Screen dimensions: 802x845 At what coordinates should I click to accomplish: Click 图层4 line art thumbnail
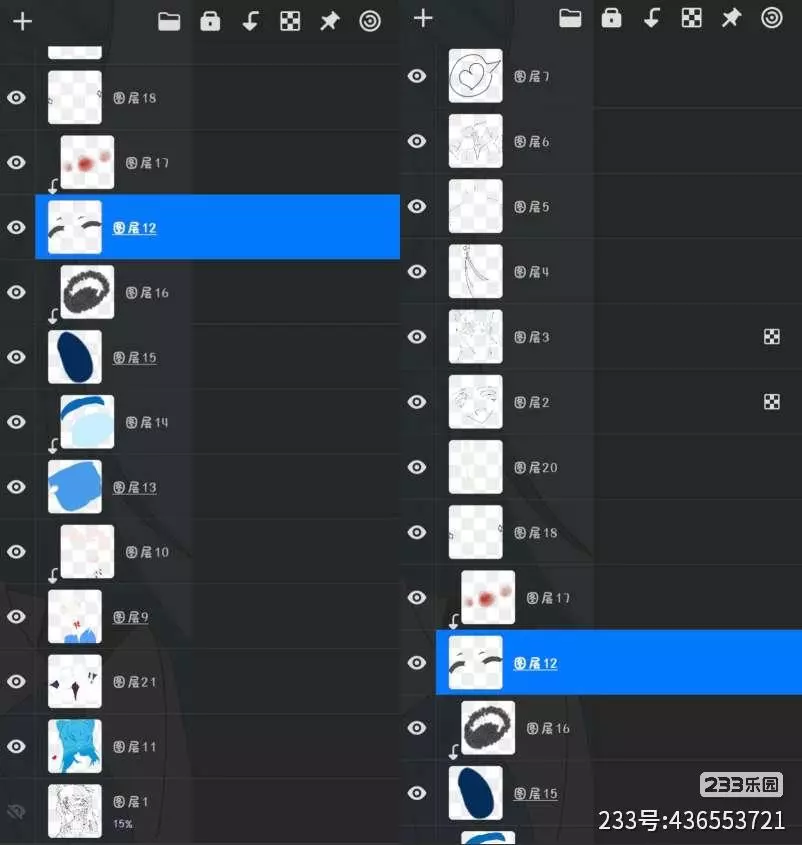pyautogui.click(x=475, y=272)
